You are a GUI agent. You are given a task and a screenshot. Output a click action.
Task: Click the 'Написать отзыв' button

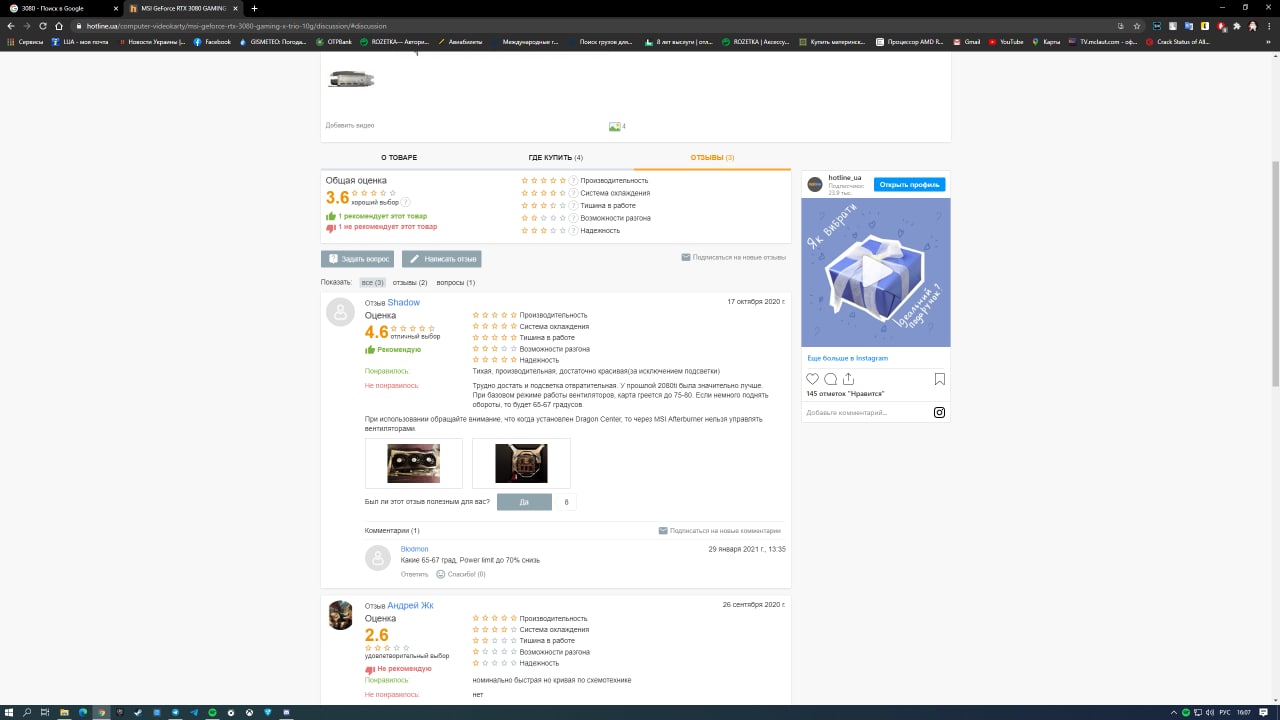[441, 259]
